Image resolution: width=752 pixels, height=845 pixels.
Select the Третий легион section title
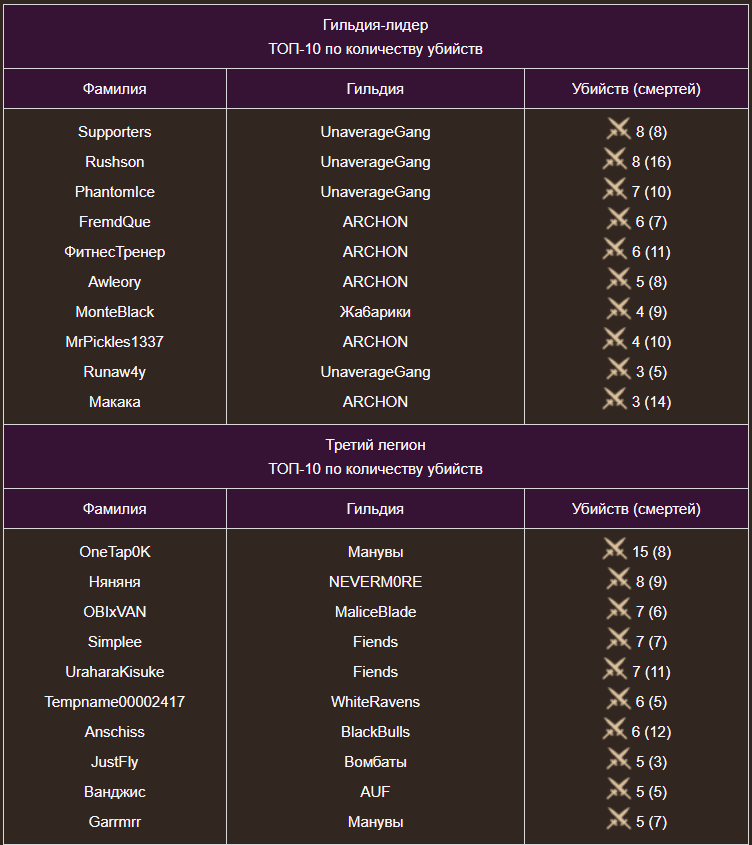[x=375, y=445]
